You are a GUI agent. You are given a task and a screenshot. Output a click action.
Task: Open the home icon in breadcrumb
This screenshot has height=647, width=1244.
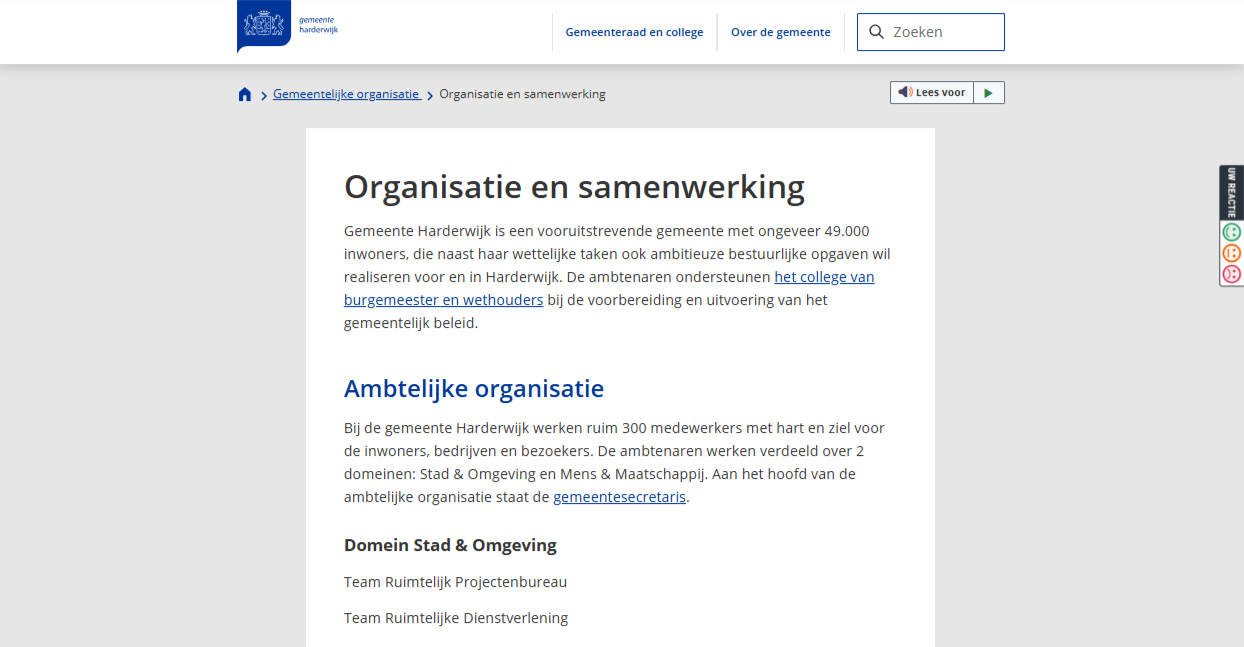(x=245, y=94)
